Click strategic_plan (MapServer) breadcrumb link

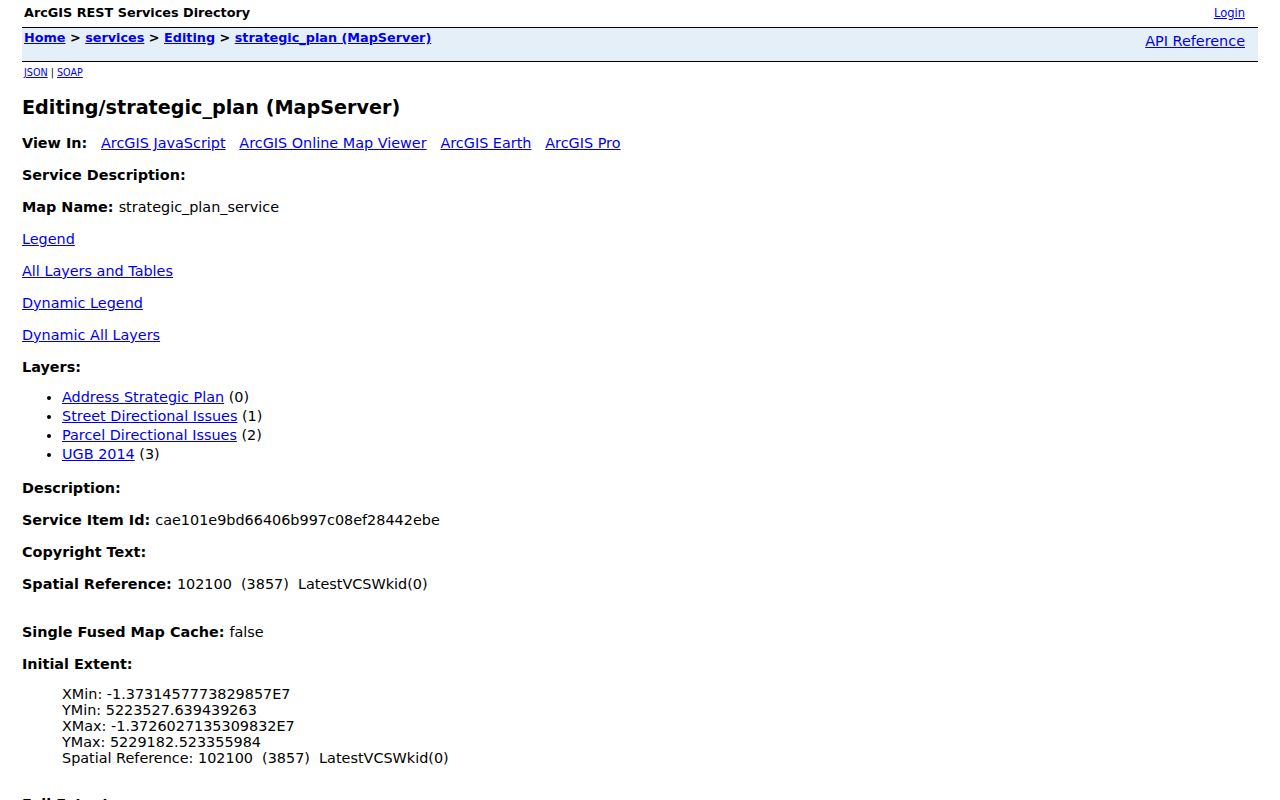pyautogui.click(x=333, y=38)
